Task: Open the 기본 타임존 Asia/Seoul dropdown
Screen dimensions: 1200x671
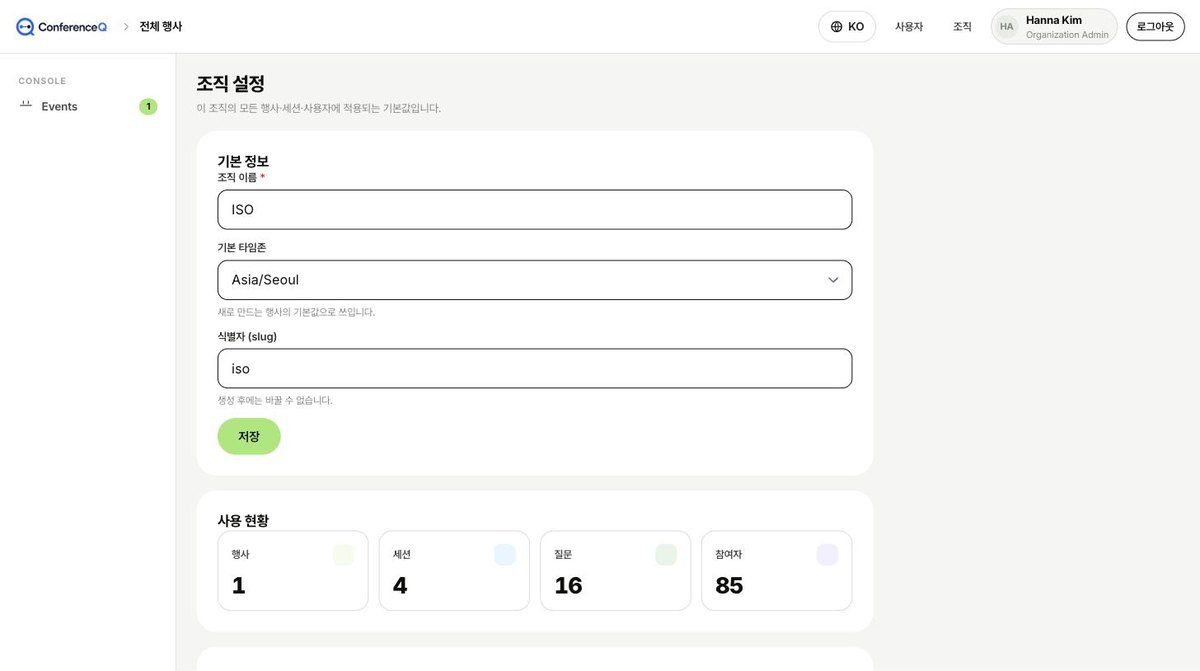Action: pyautogui.click(x=535, y=280)
